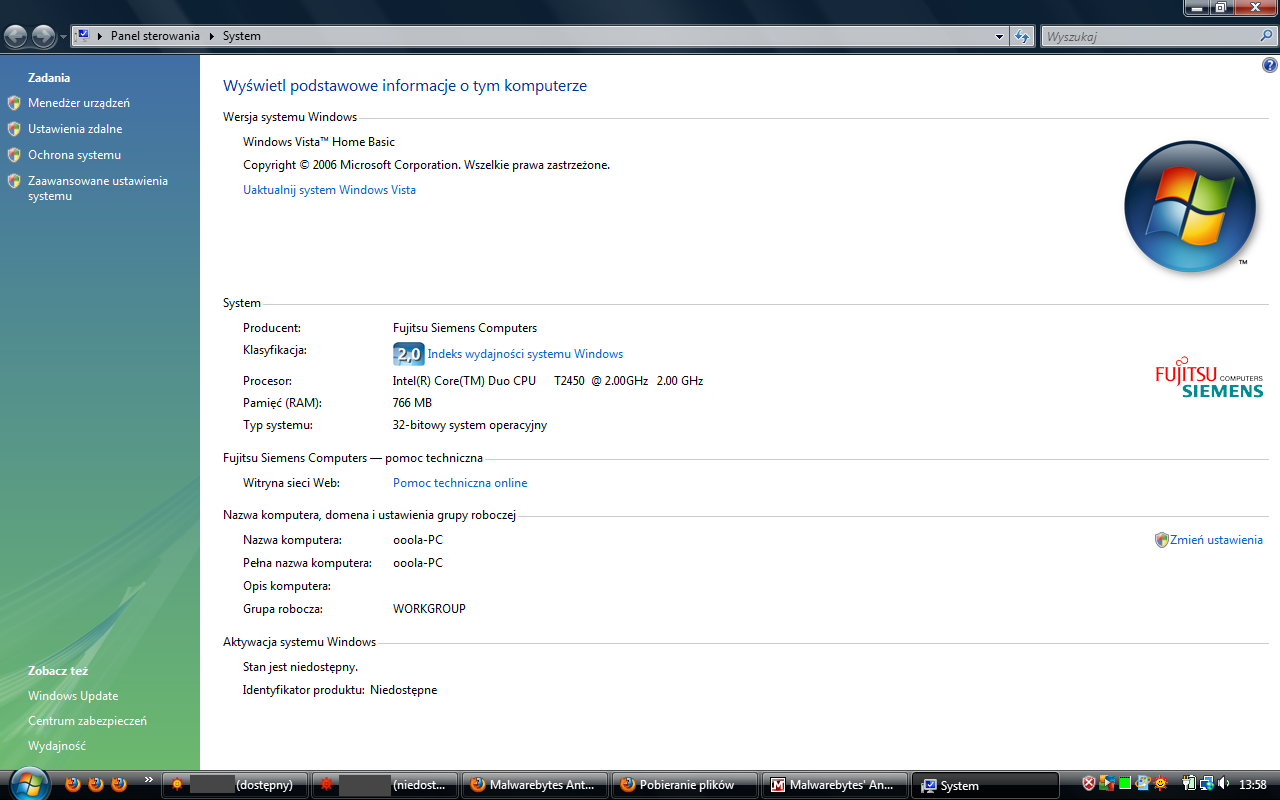Click the network connection tray icon
The height and width of the screenshot is (800, 1280).
tap(1207, 784)
